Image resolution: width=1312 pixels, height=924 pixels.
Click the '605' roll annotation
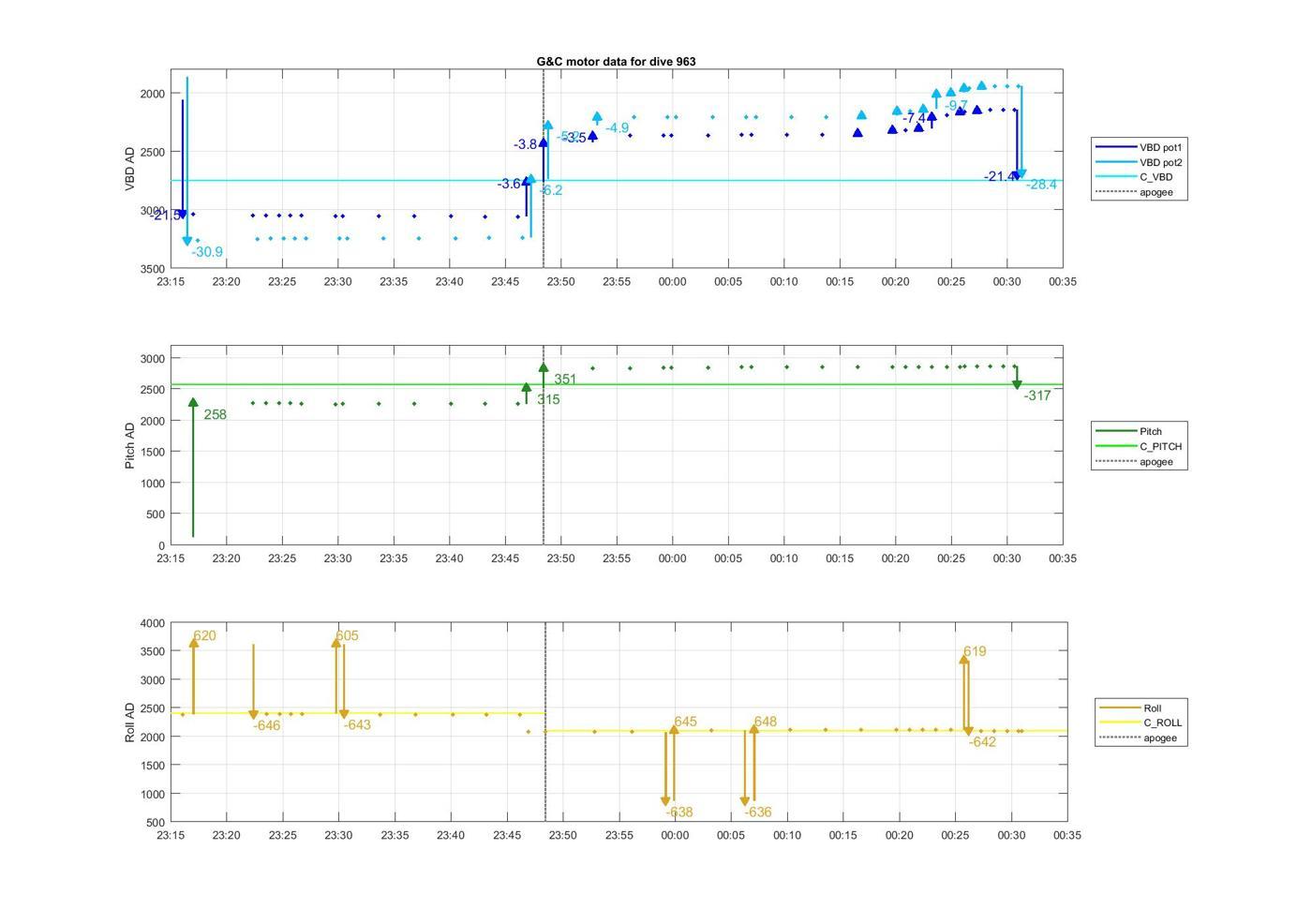click(x=347, y=635)
